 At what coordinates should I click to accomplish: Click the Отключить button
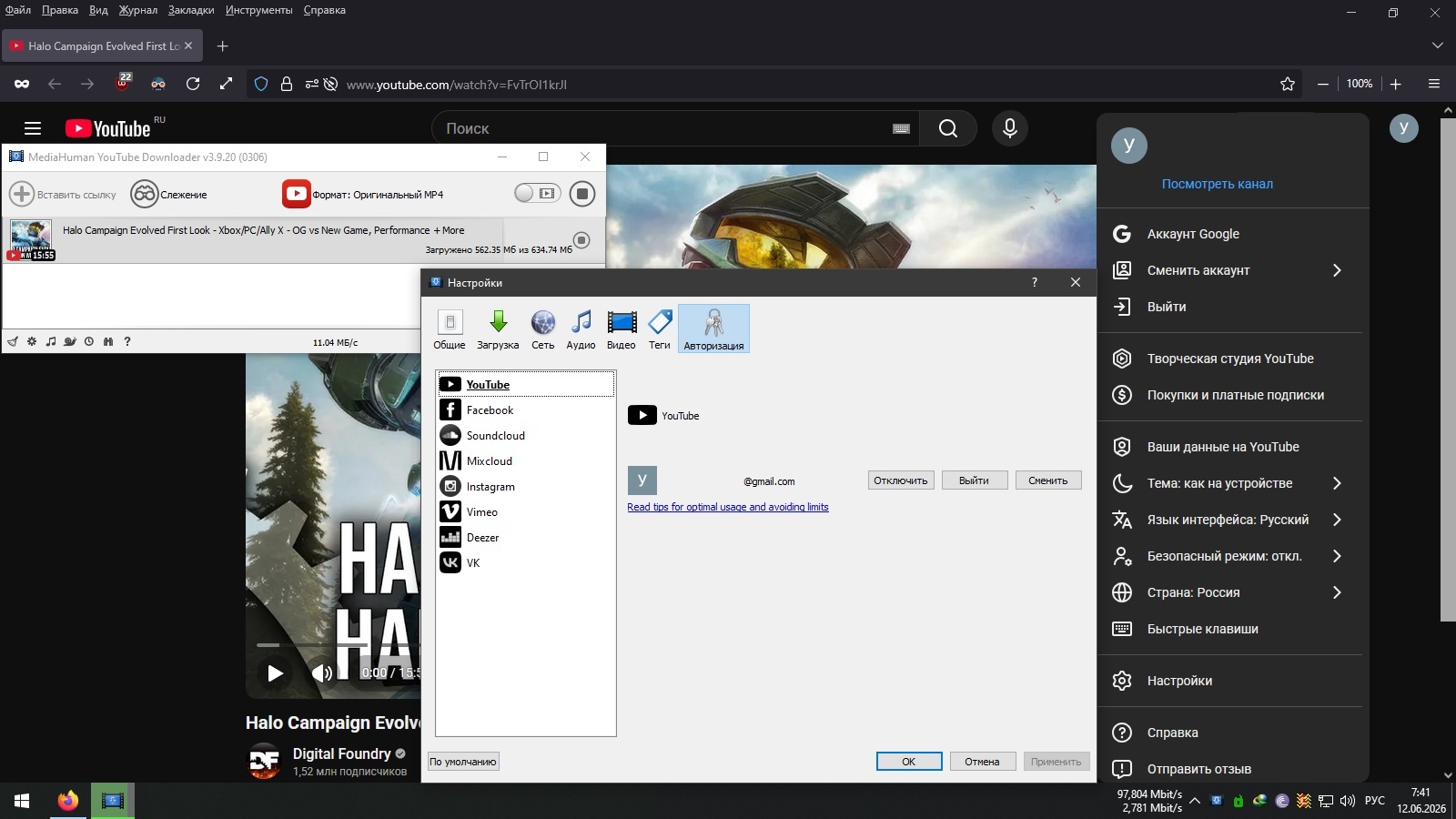tap(901, 480)
